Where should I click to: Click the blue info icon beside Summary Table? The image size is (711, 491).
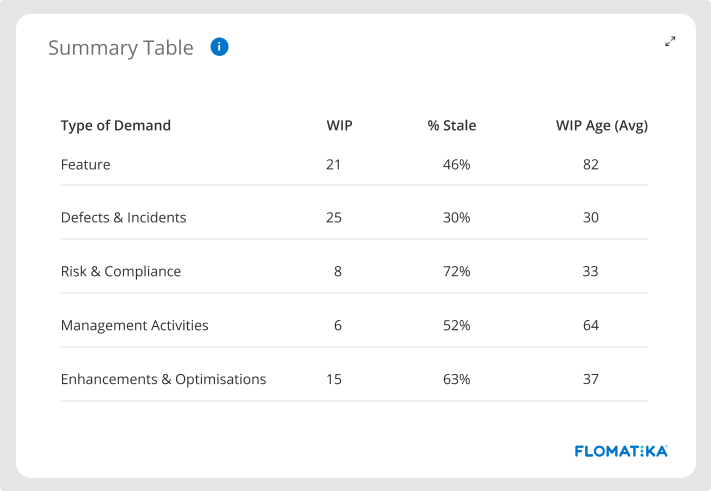point(220,47)
